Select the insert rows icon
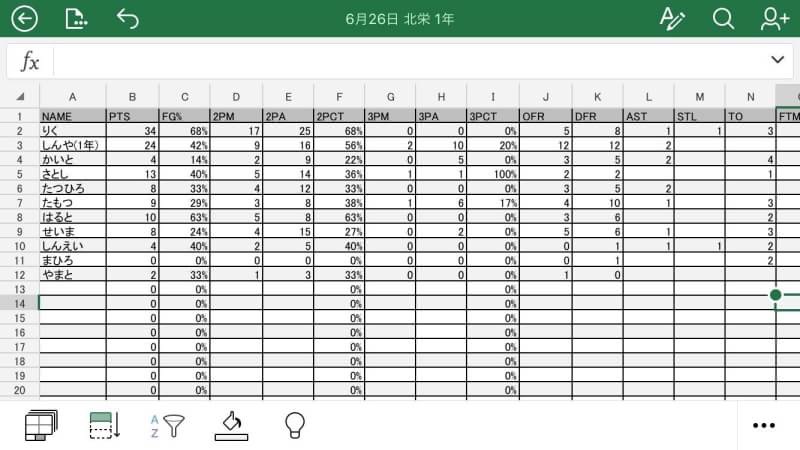This screenshot has width=800, height=450. tap(105, 425)
